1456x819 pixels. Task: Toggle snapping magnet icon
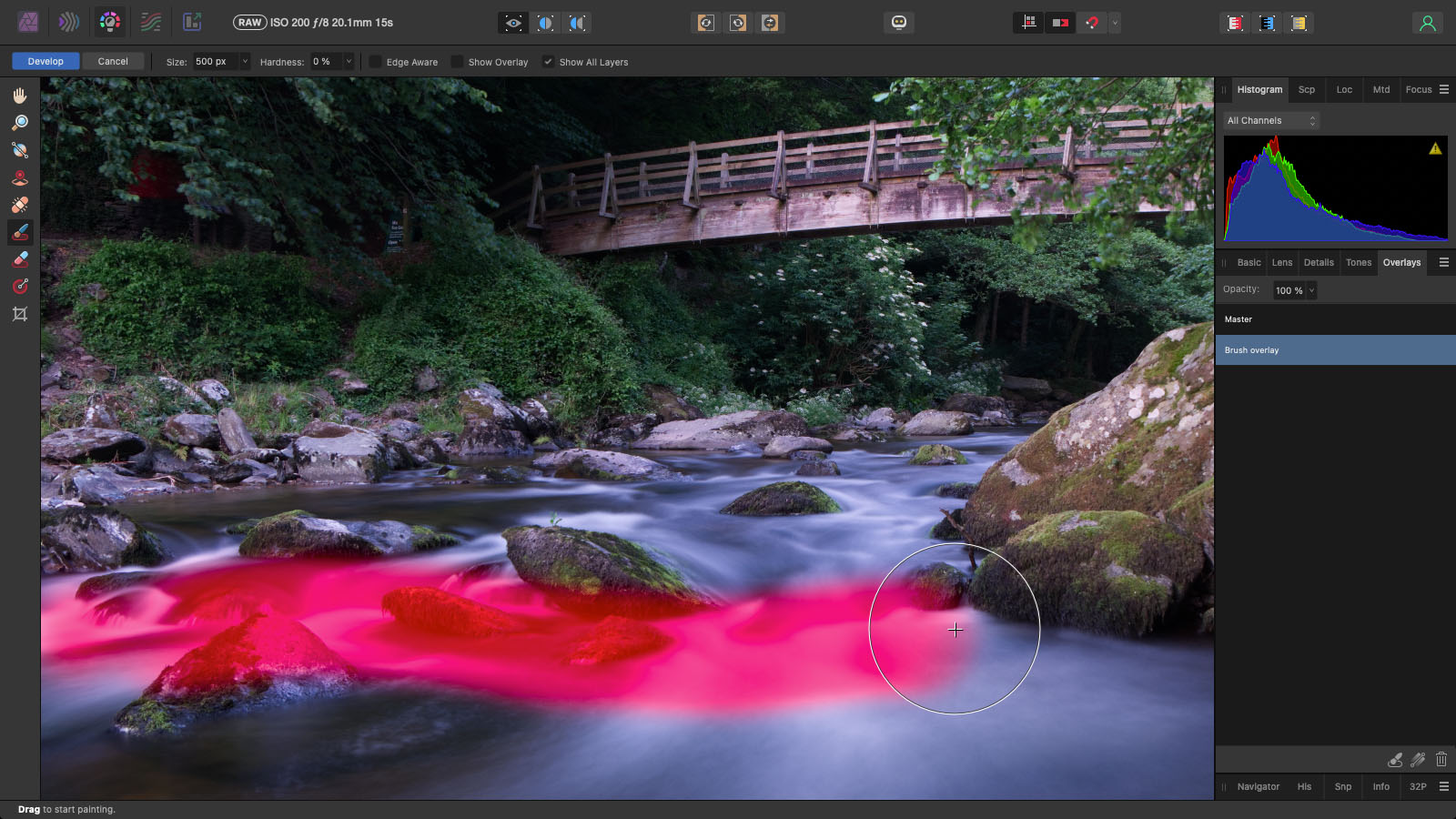(1092, 23)
